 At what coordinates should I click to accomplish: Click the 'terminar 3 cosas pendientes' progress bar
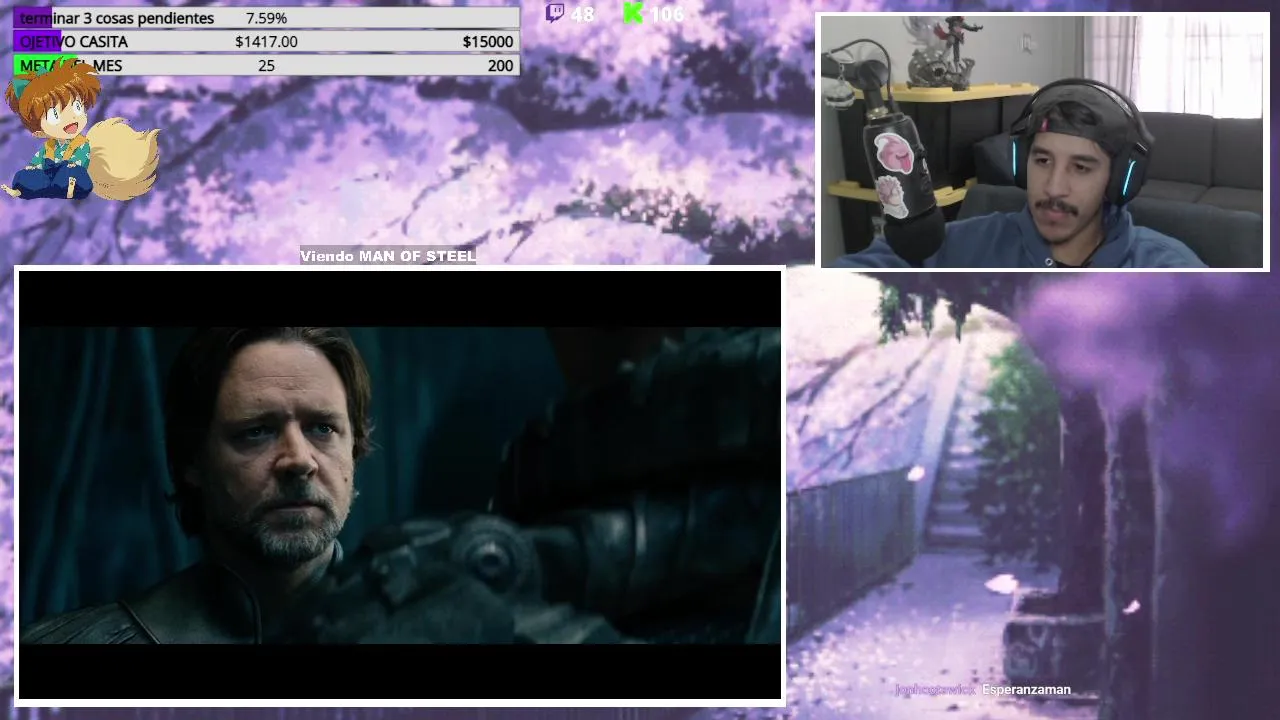(x=266, y=18)
